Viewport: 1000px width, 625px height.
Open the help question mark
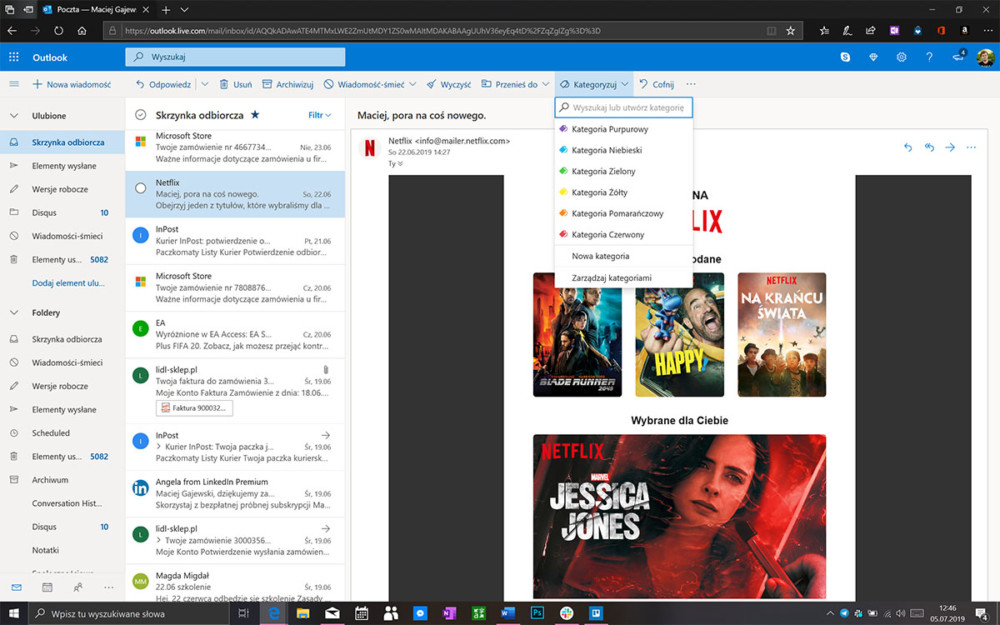(929, 57)
